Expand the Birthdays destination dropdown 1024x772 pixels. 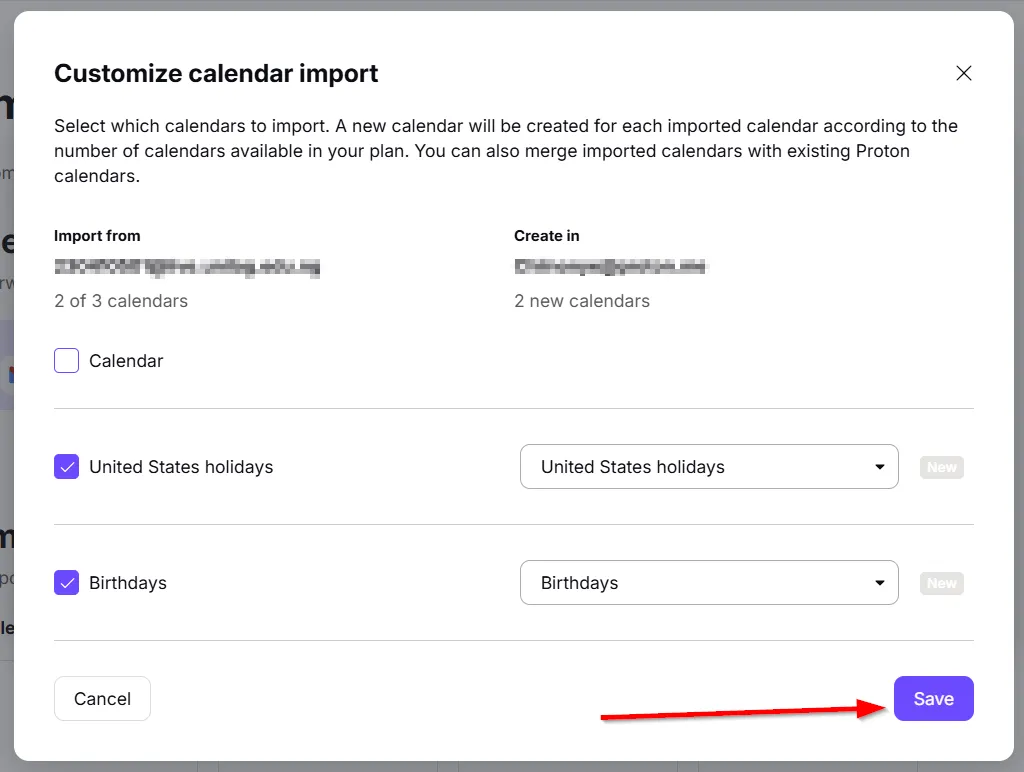click(x=708, y=583)
